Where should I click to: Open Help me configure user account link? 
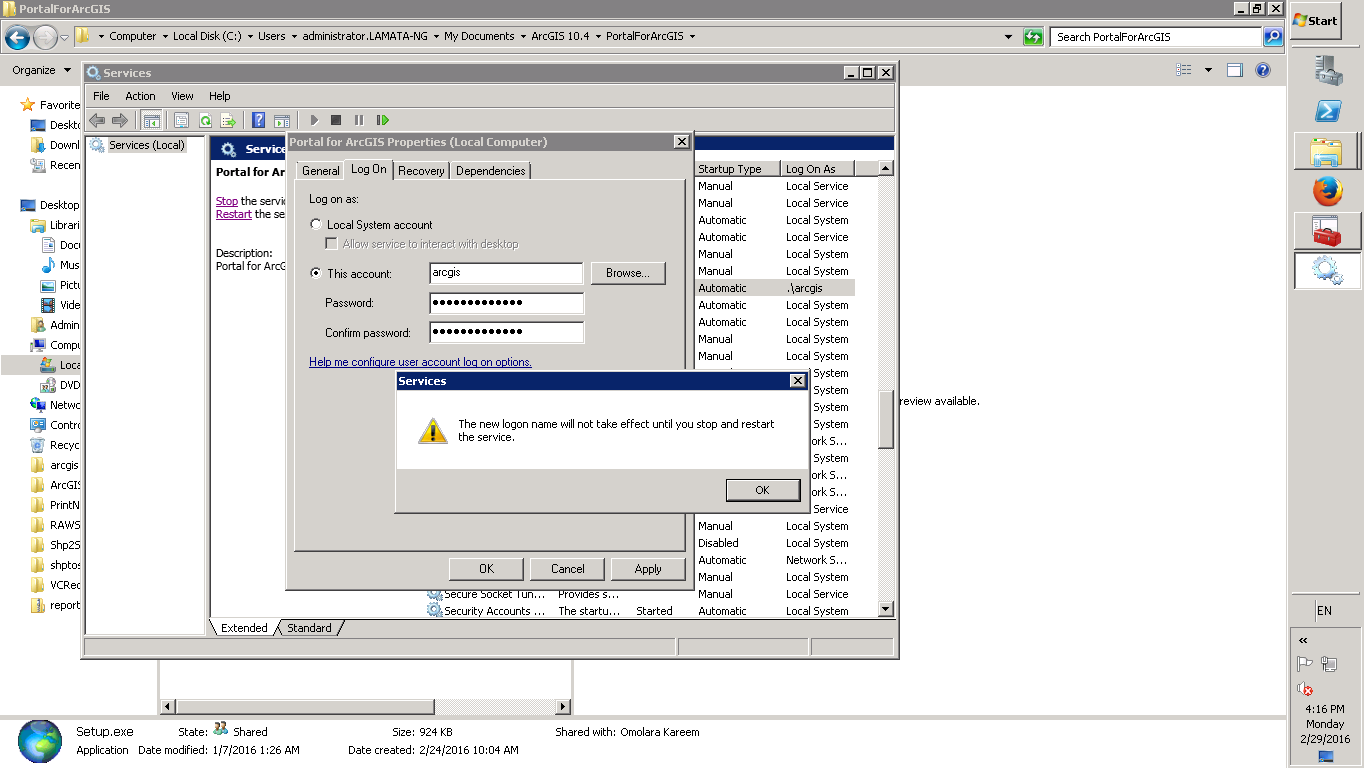pyautogui.click(x=420, y=362)
